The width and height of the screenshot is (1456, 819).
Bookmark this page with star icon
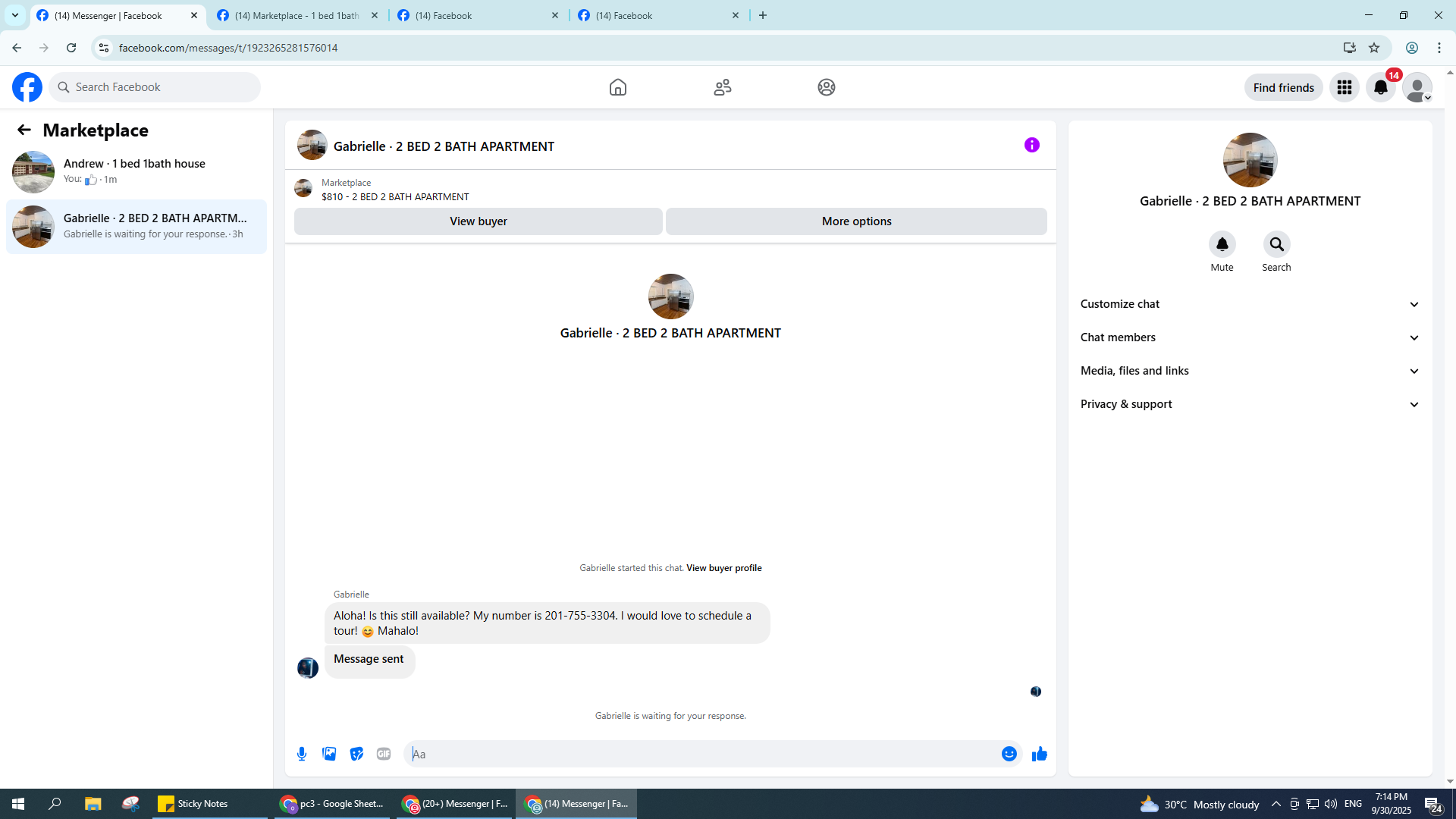pyautogui.click(x=1374, y=48)
